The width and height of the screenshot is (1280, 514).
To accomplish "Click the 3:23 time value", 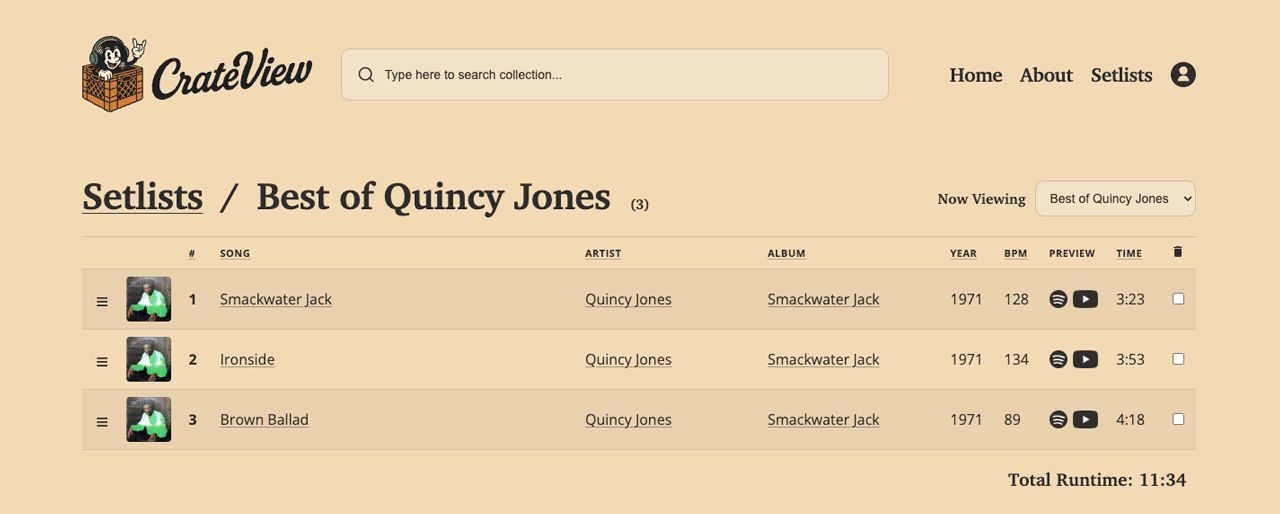I will pyautogui.click(x=1130, y=299).
